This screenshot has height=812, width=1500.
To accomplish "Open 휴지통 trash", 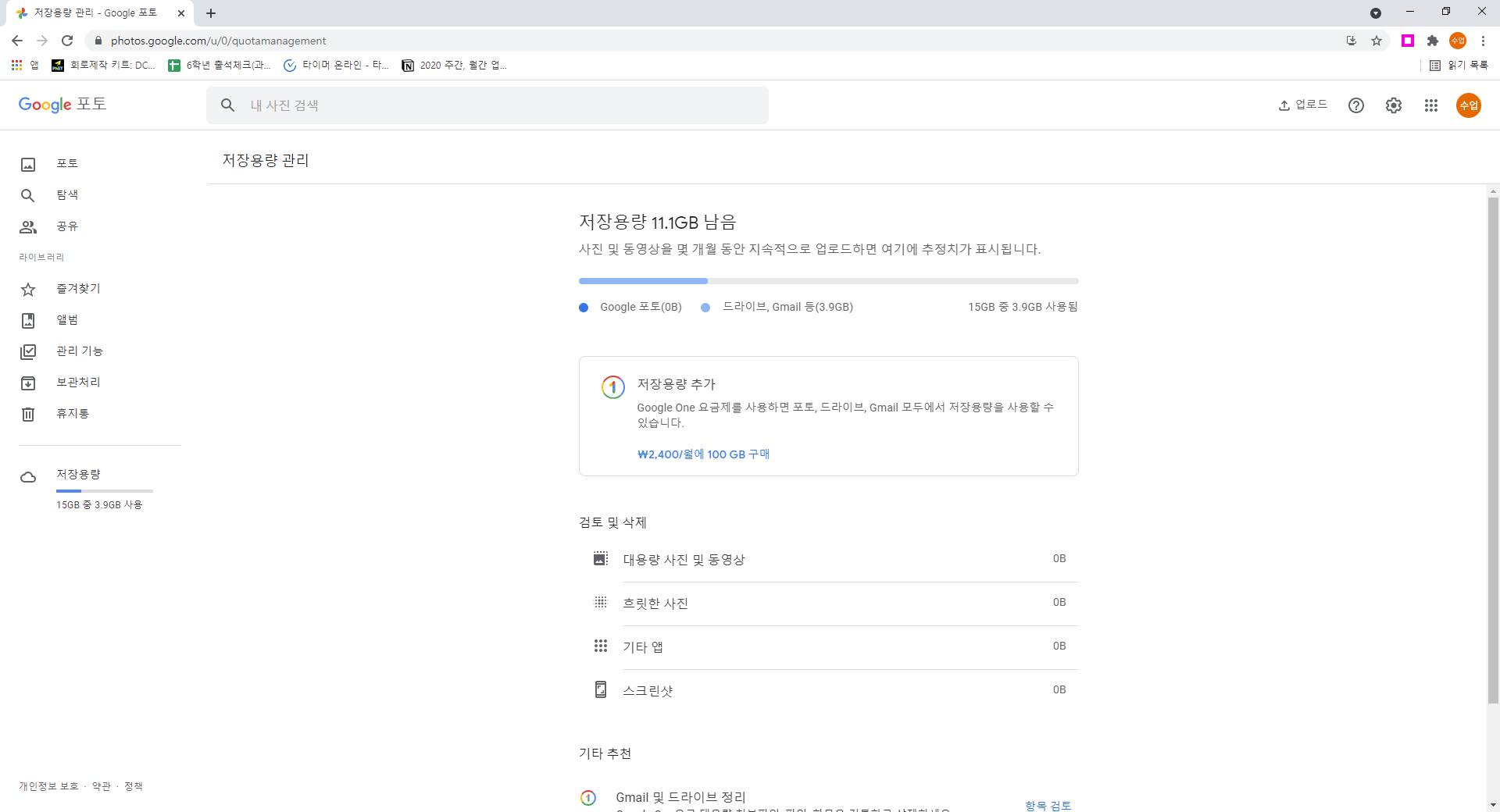I will click(x=73, y=413).
